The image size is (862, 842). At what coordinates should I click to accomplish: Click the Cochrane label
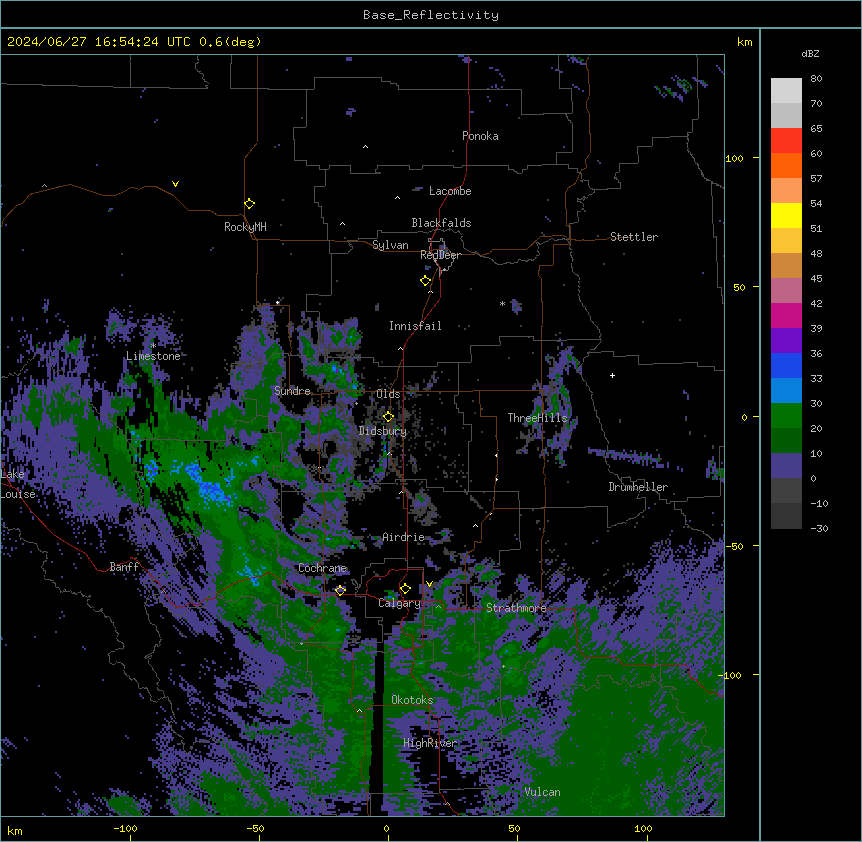click(323, 568)
